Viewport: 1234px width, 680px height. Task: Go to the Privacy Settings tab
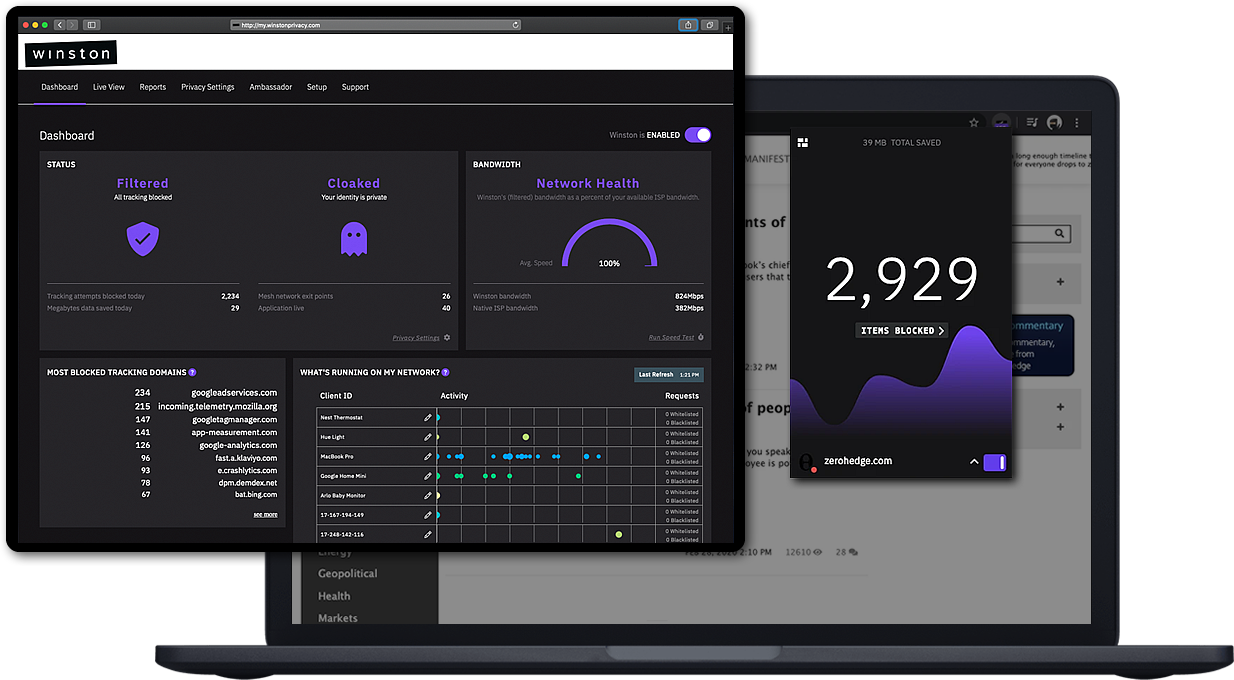click(208, 87)
